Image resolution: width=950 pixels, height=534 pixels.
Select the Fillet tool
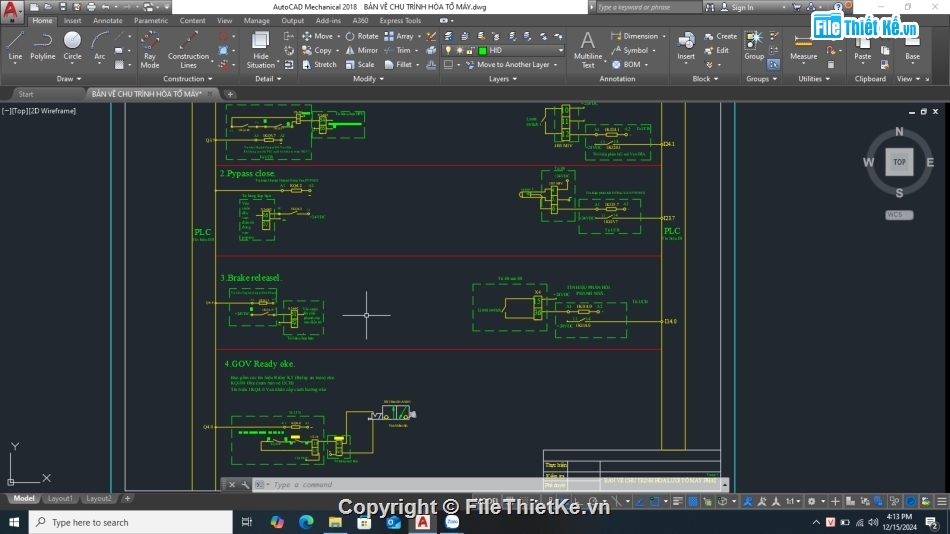399,64
